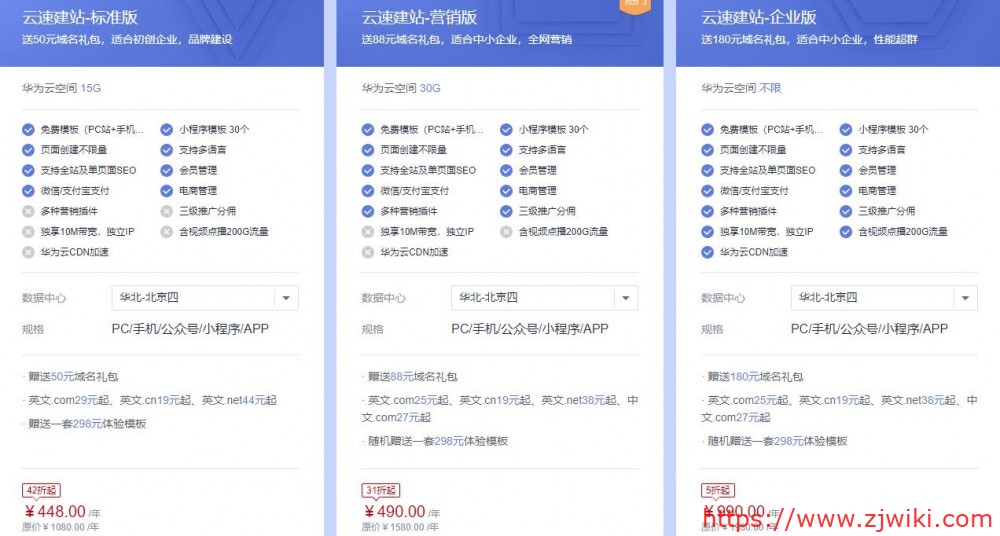Click 多种营销插件 check icon in 营销版 card
The width and height of the screenshot is (1000, 536).
pos(367,211)
